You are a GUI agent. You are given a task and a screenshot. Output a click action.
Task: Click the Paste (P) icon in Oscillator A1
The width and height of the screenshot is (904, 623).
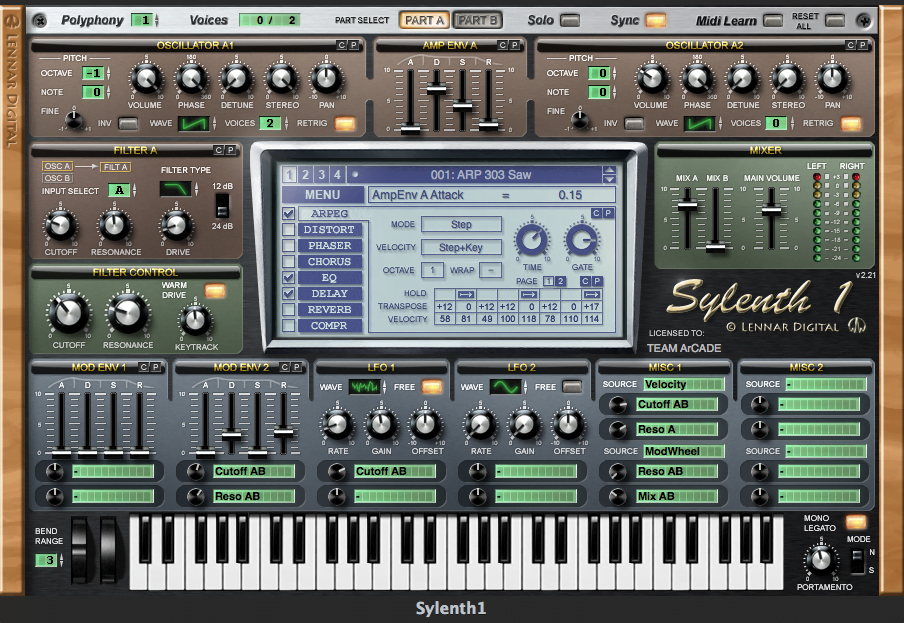[x=353, y=45]
